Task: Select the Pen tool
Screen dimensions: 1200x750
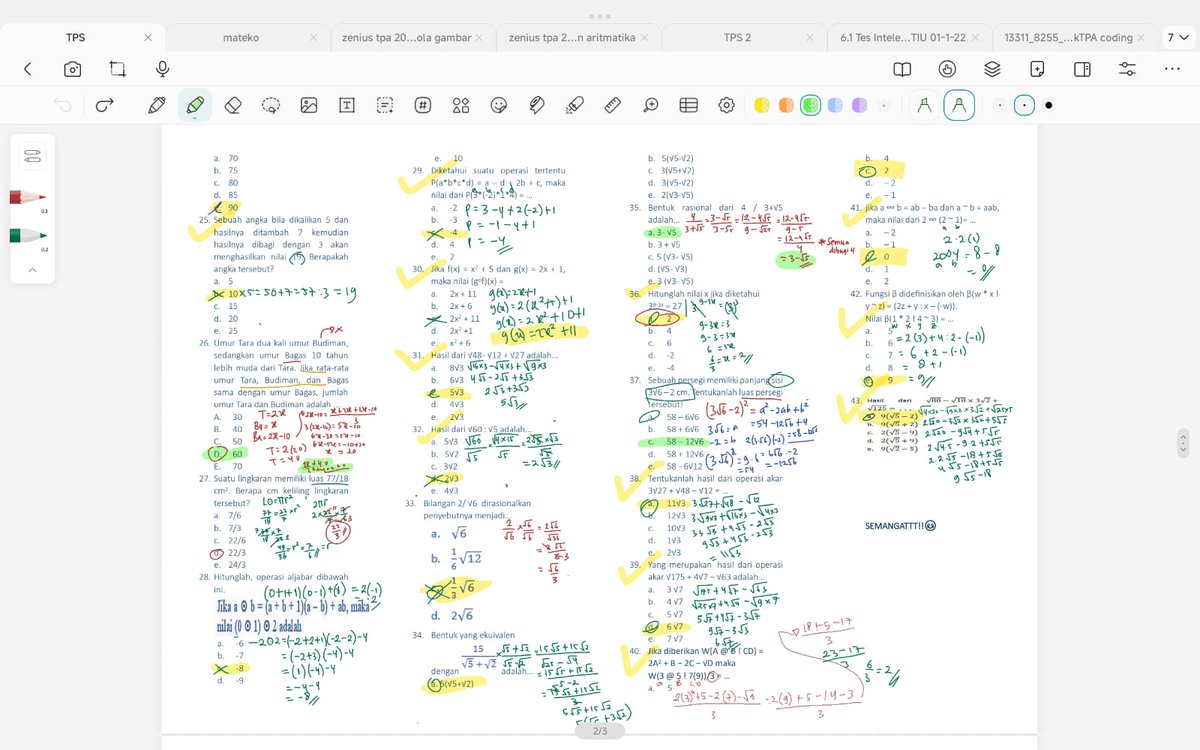Action: [x=156, y=105]
